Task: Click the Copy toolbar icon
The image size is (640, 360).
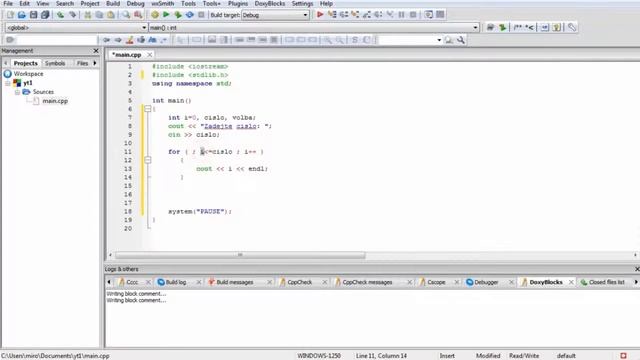Action: point(99,15)
